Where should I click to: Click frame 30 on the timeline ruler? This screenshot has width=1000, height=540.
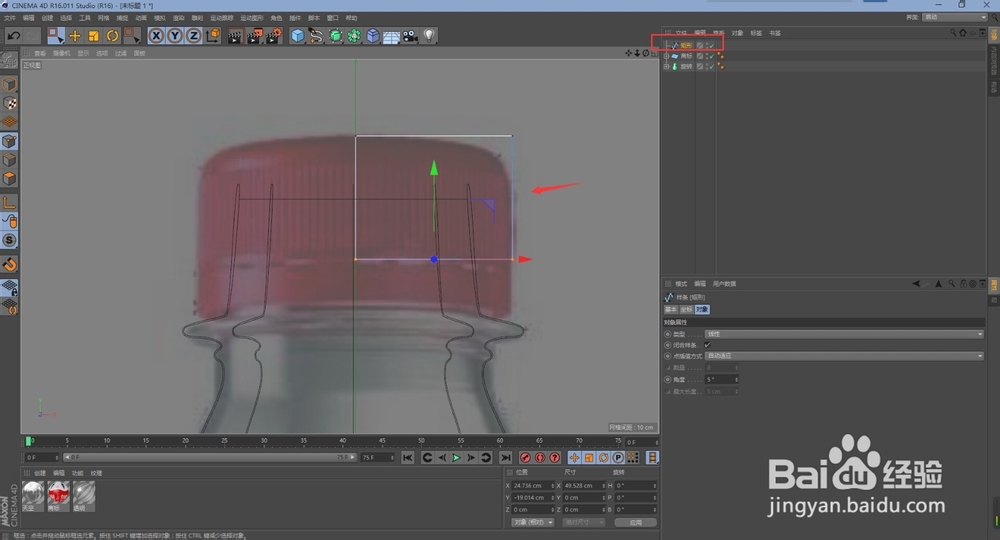pyautogui.click(x=264, y=441)
